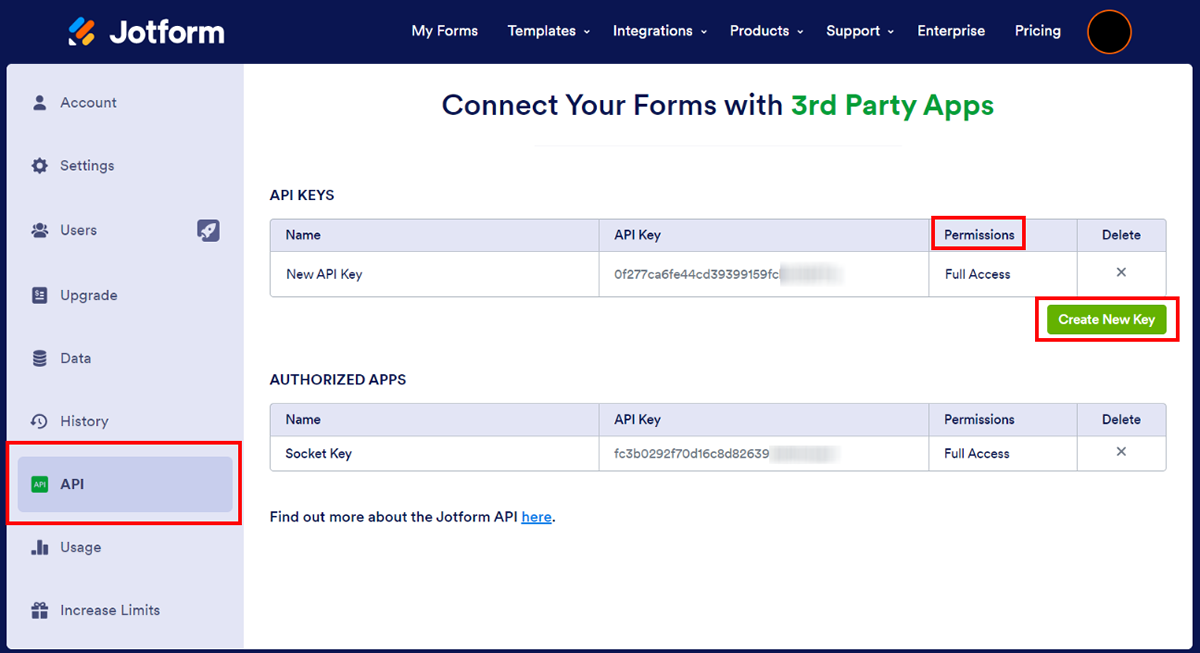Delete the New API Key row
1200x653 pixels.
point(1121,273)
